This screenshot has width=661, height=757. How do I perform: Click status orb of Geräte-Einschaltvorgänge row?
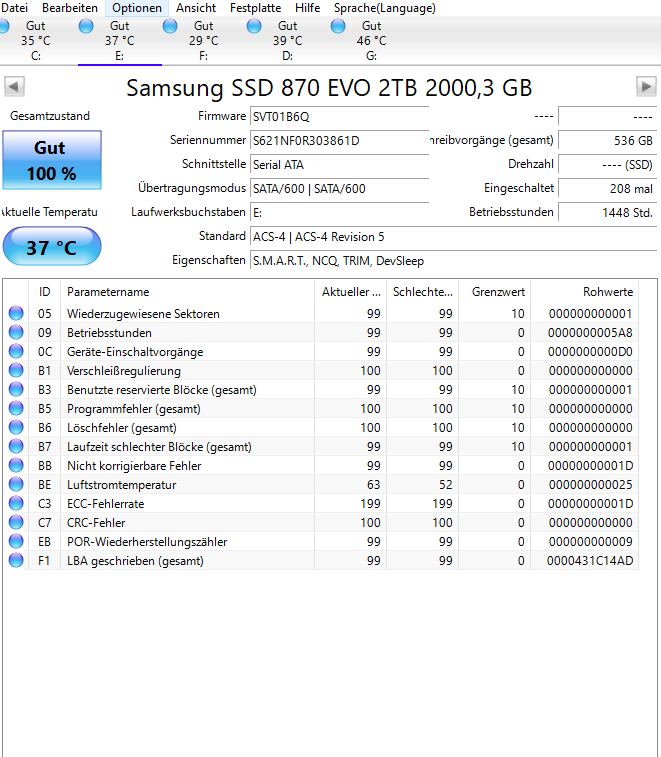(x=16, y=351)
